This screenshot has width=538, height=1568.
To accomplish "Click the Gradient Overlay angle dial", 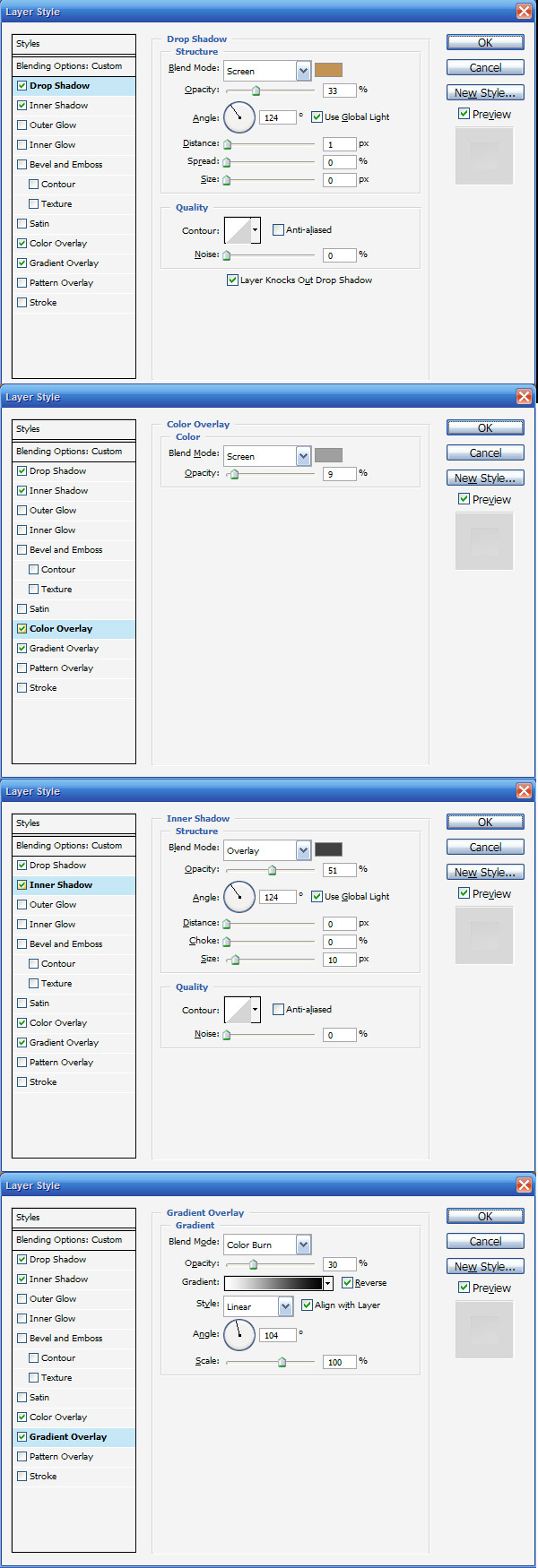I will point(239,1335).
